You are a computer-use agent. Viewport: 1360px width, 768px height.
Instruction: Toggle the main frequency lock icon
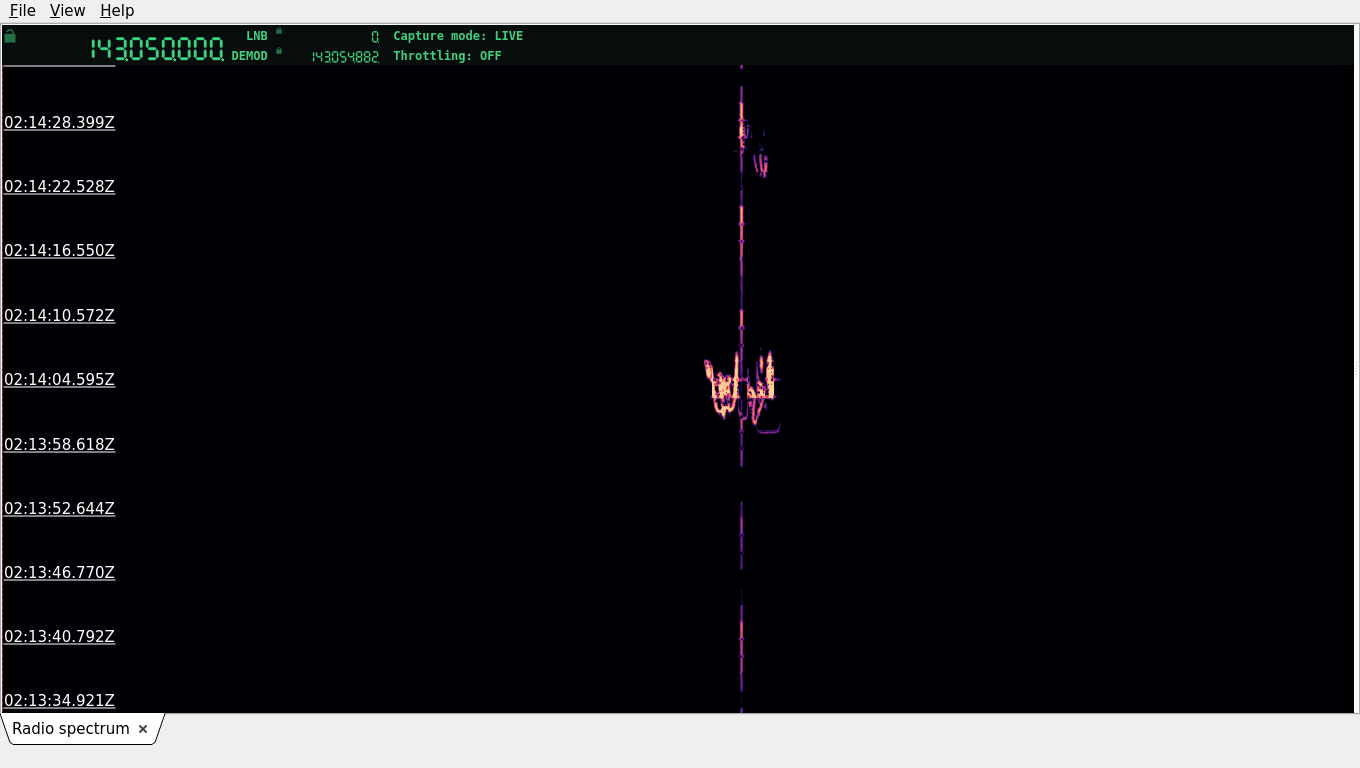tap(10, 36)
